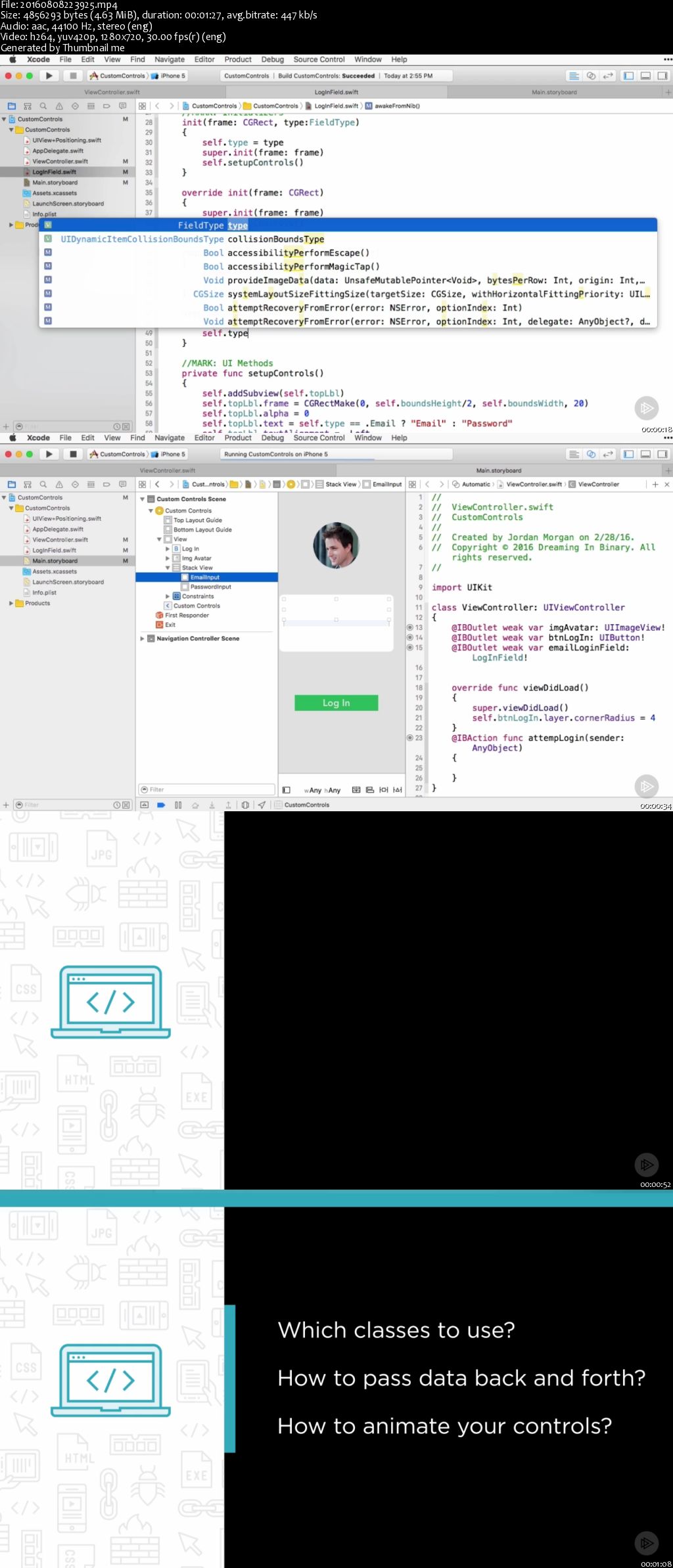Select FieldType type autocomplete suggestion
This screenshot has height=1568, width=673.
coord(348,225)
